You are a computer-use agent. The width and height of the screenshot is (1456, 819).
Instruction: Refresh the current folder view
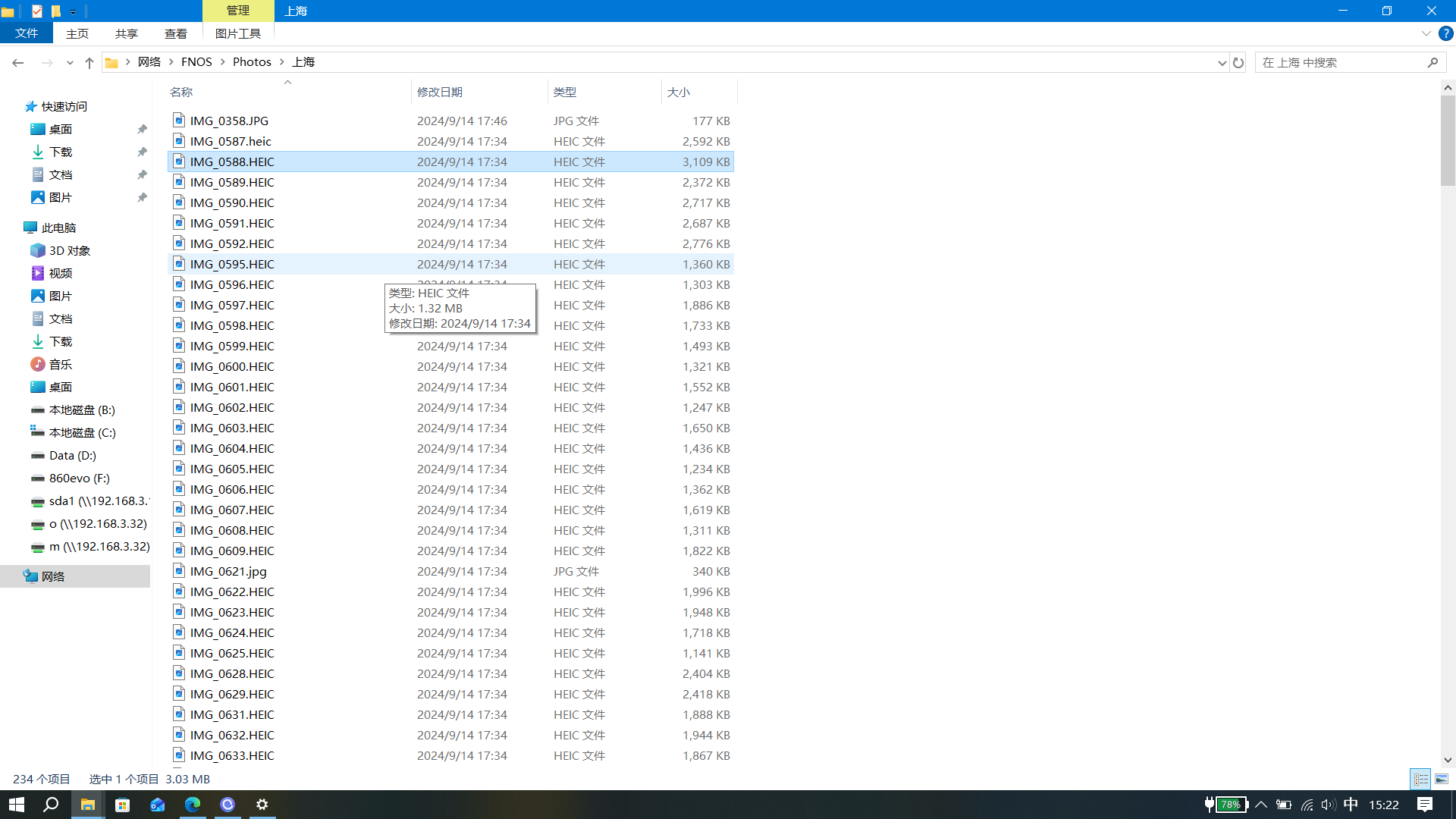(1238, 63)
